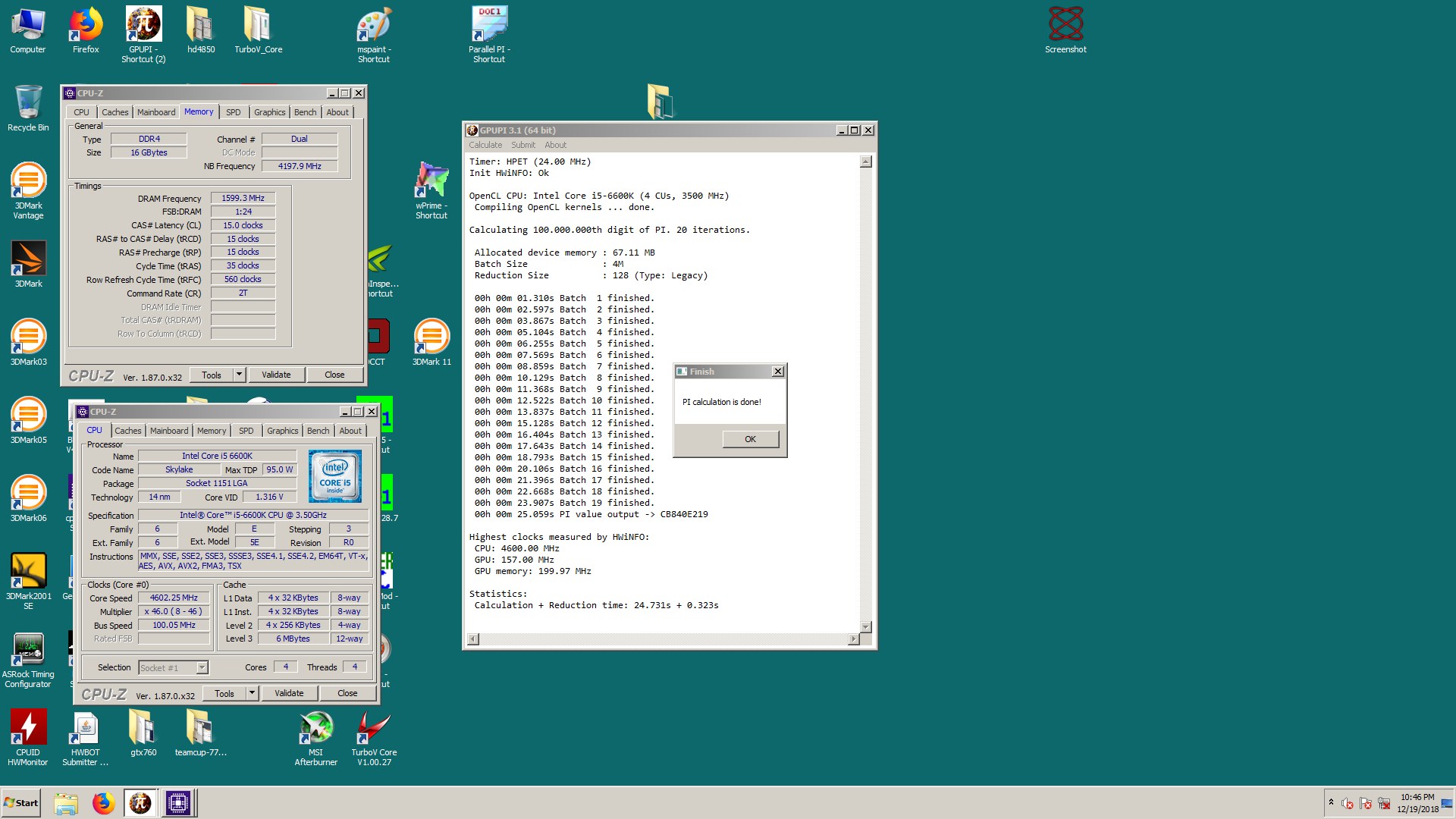This screenshot has width=1456, height=819.
Task: Click Core Speed 4602.25 MHz value
Action: click(x=174, y=598)
